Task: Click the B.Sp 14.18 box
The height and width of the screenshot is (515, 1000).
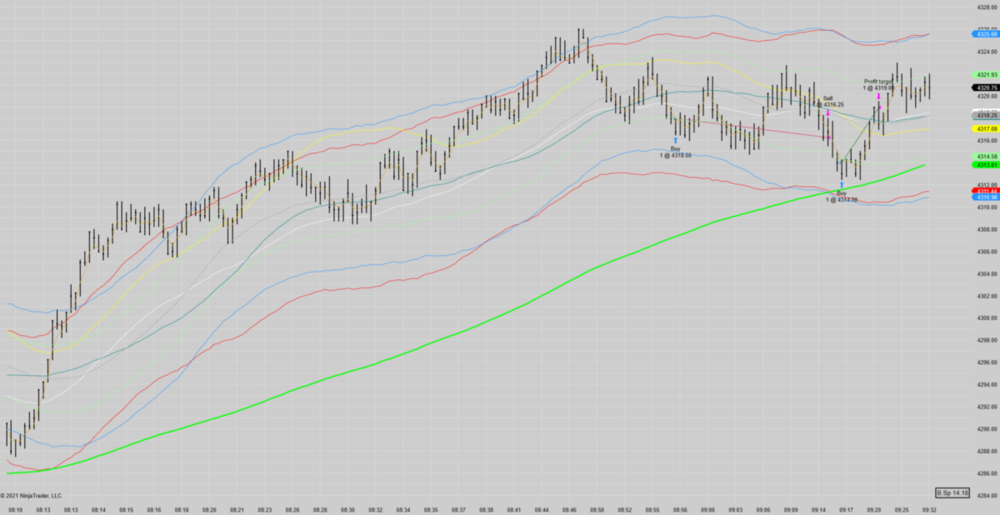Action: [952, 493]
